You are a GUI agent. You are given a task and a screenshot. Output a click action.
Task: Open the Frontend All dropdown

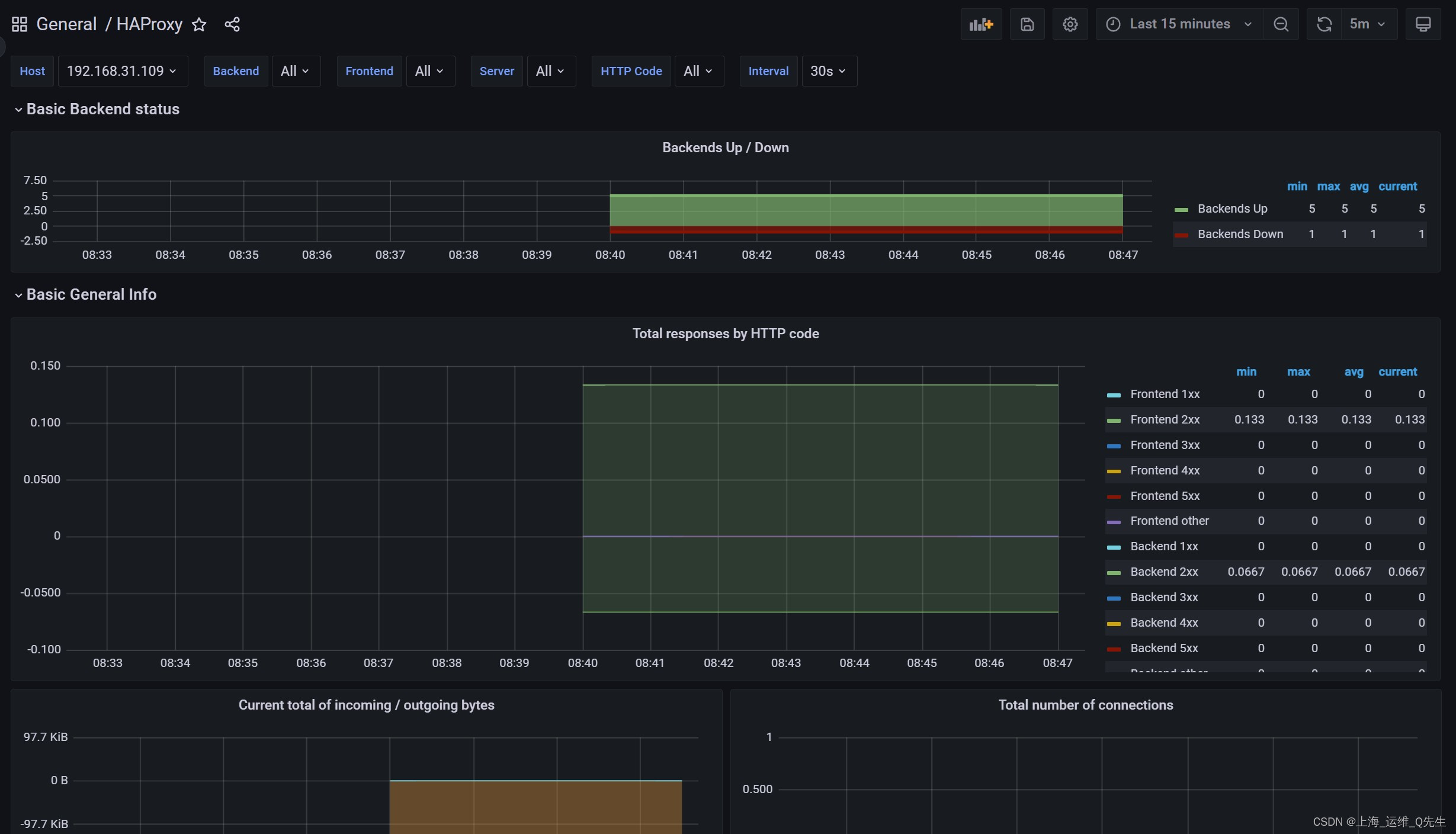click(430, 71)
